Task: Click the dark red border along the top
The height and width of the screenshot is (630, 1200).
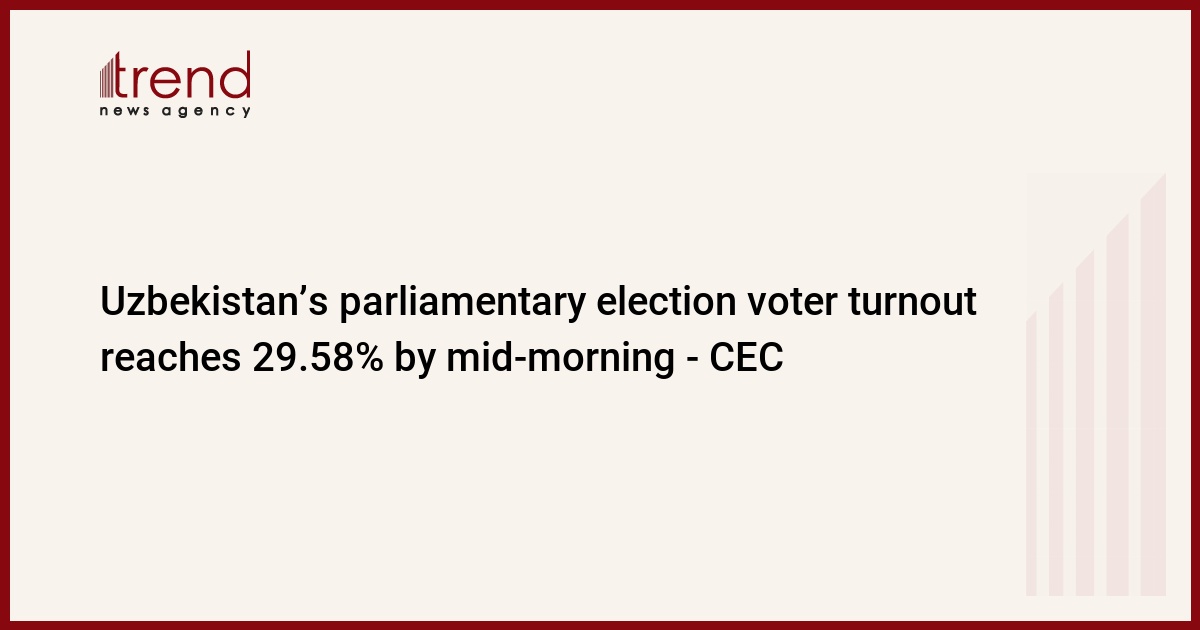Action: [600, 5]
